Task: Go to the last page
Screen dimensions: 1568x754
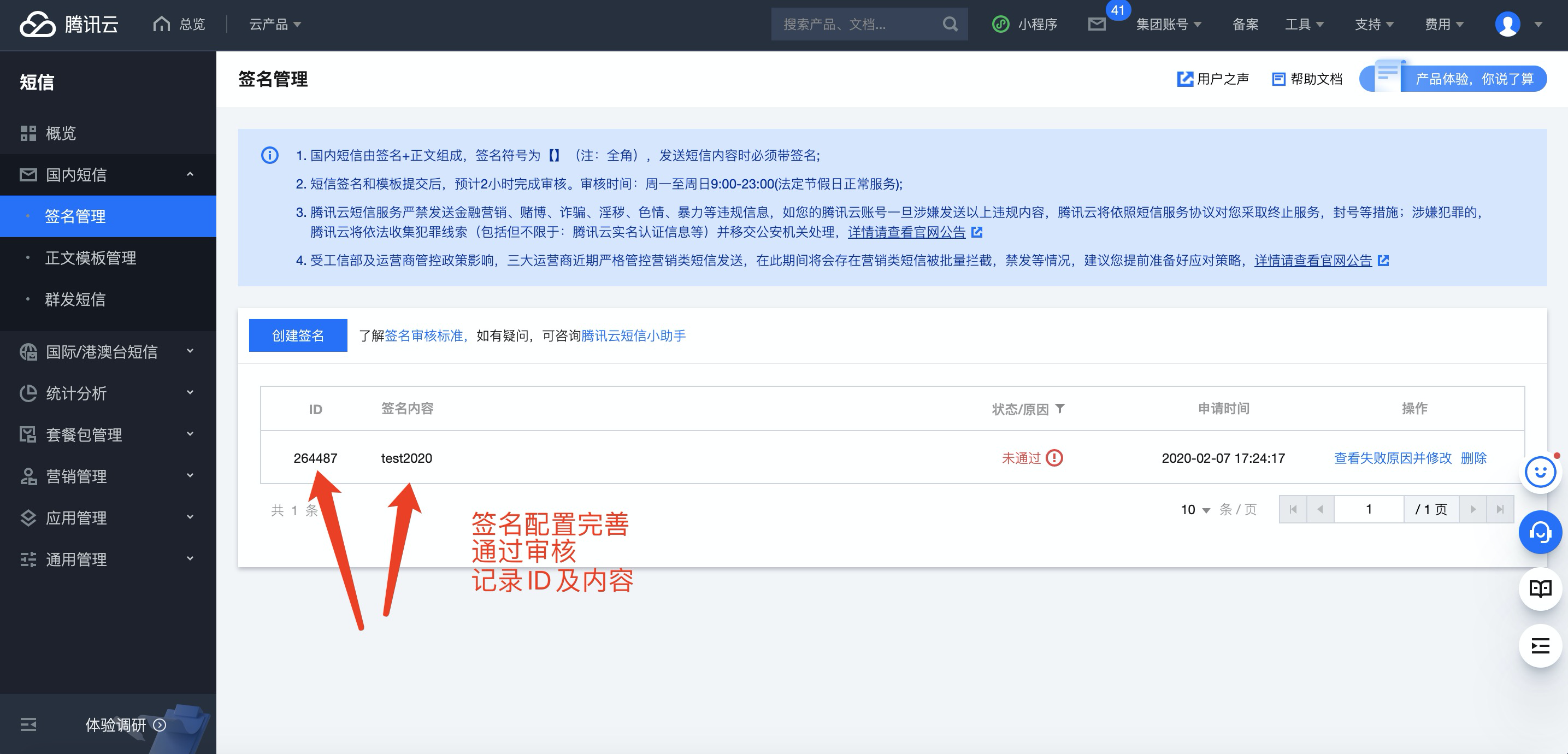Action: [x=1500, y=509]
